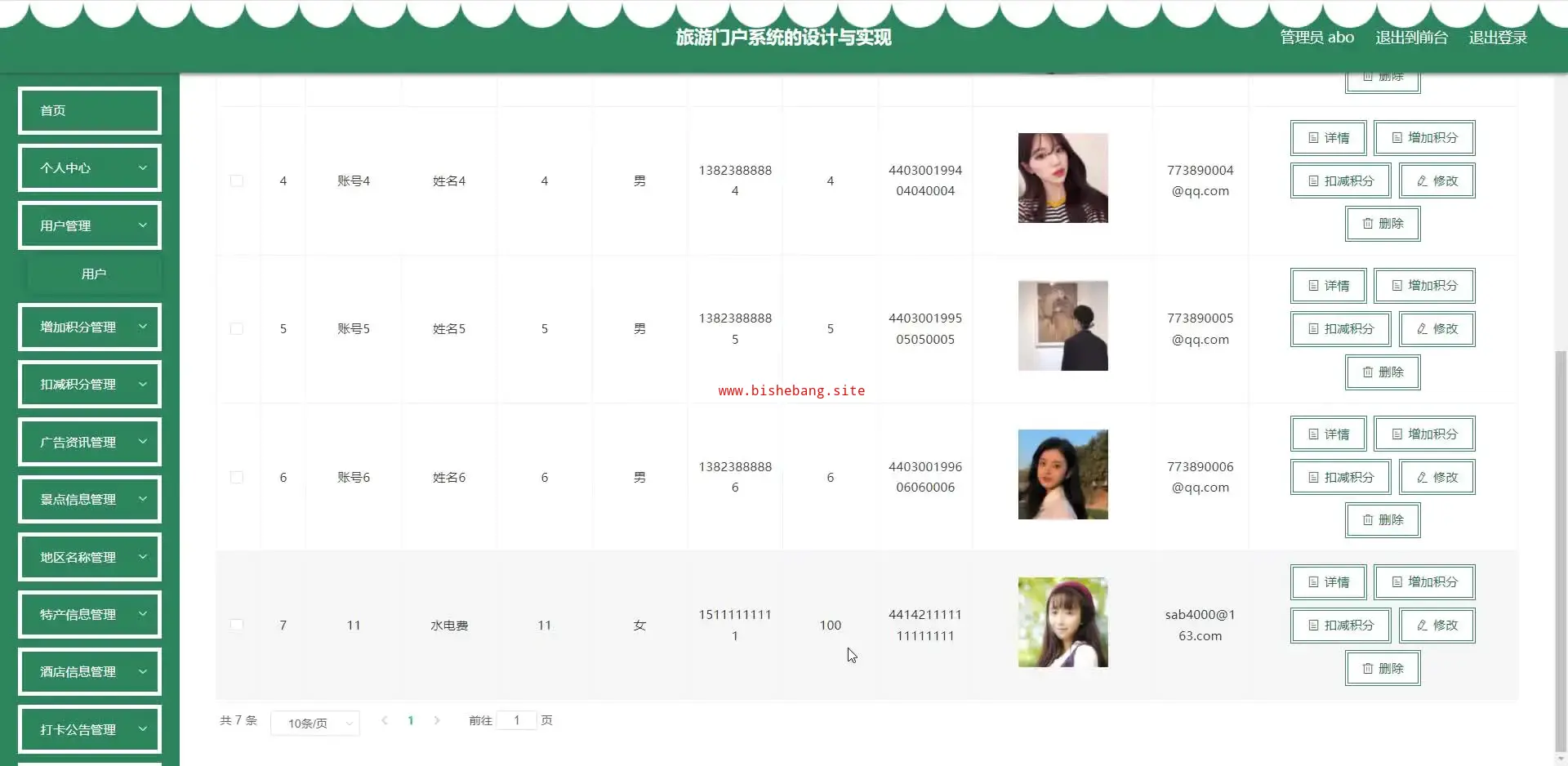Viewport: 1568px width, 766px height.
Task: Open the 10条/页 page size dropdown
Action: 315,723
